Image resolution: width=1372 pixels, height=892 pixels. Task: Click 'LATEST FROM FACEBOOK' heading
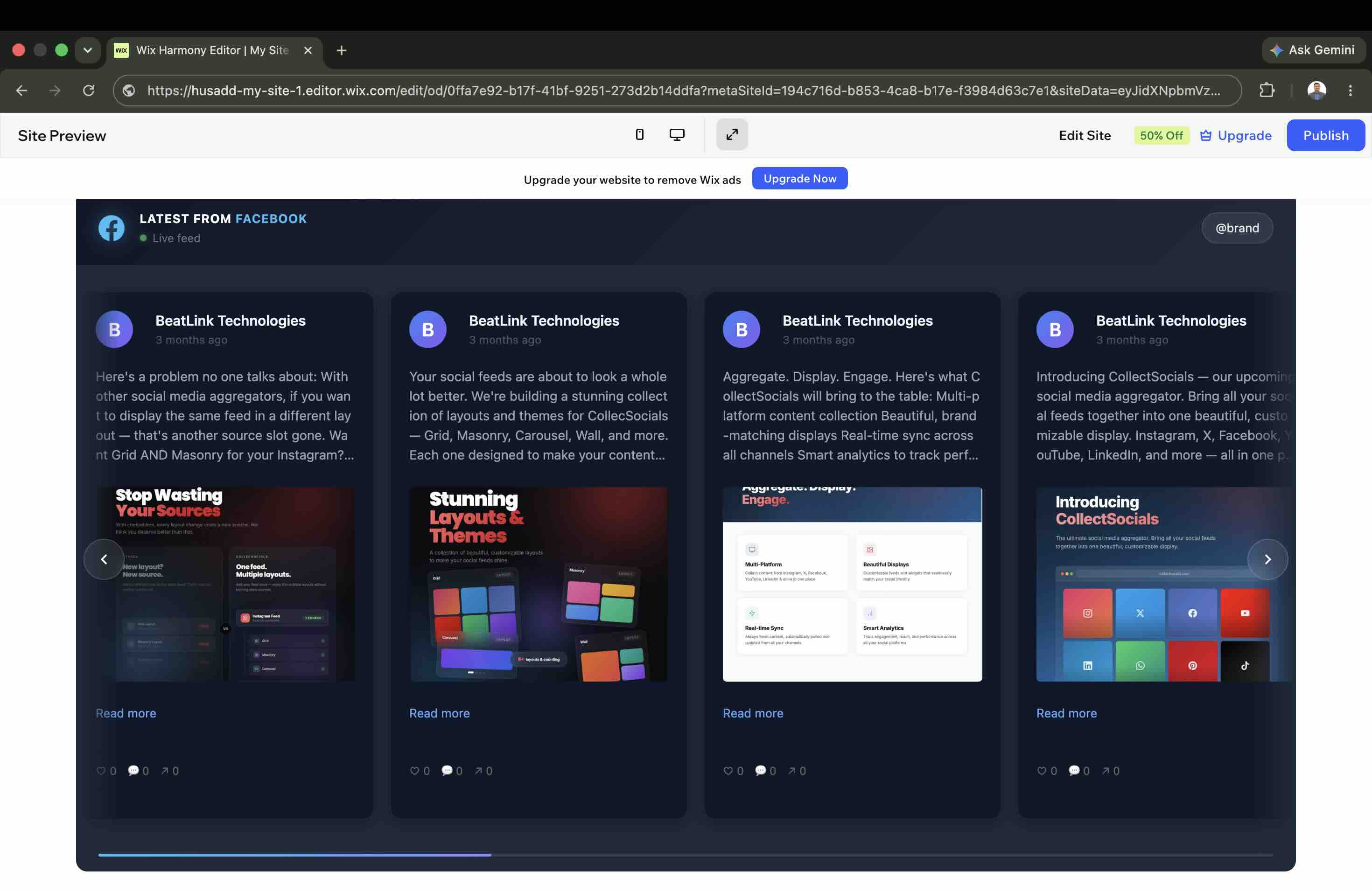[x=223, y=219]
